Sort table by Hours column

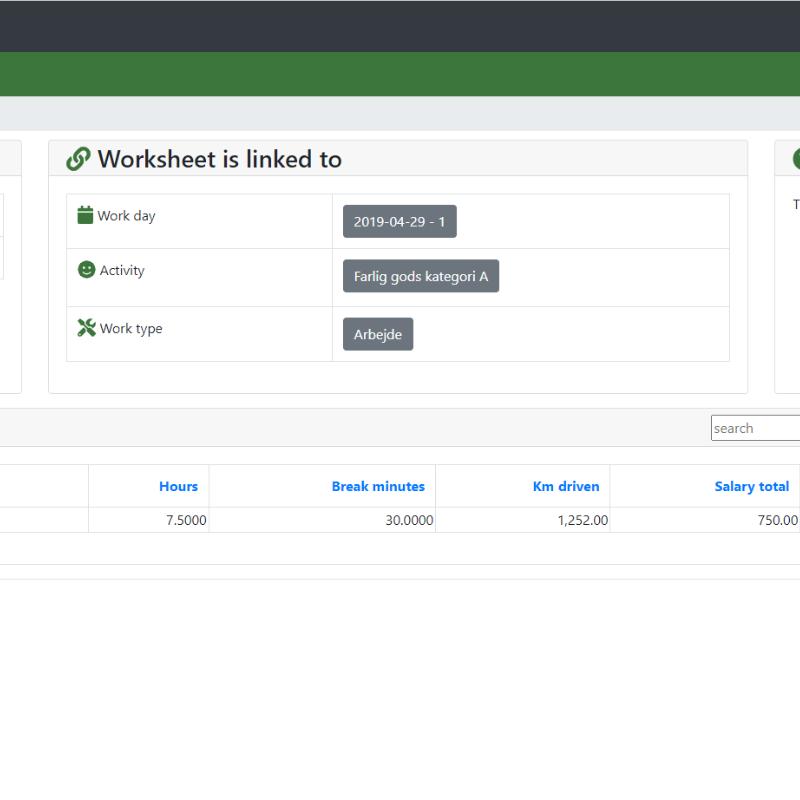[x=178, y=486]
